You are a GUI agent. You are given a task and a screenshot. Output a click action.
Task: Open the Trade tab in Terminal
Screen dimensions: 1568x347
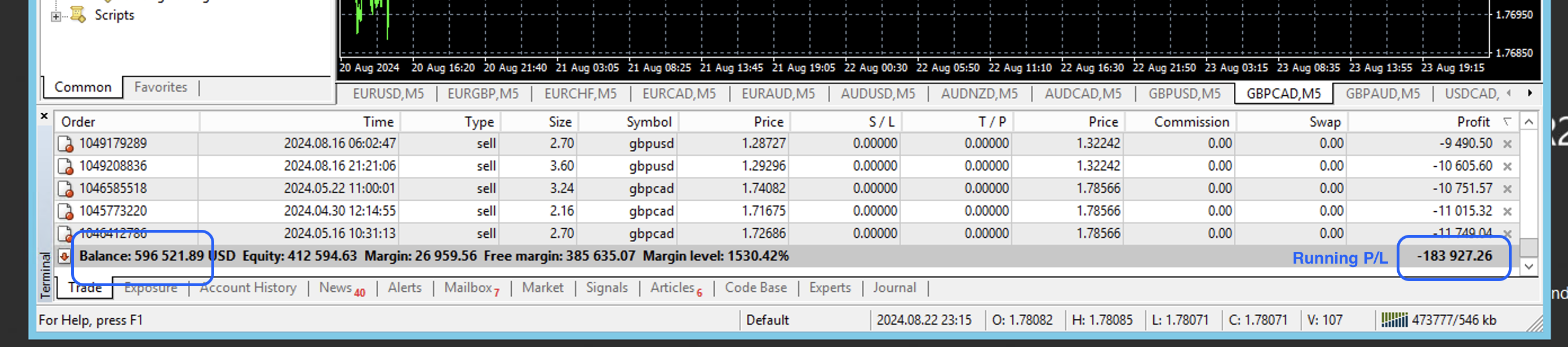click(85, 288)
